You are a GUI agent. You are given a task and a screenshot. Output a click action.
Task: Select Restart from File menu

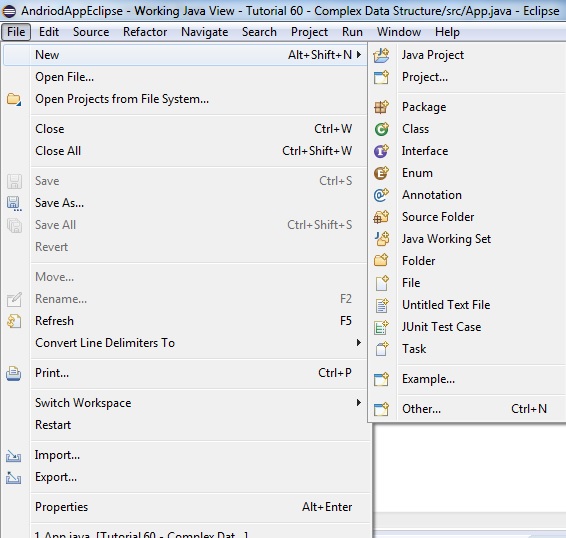(186, 425)
